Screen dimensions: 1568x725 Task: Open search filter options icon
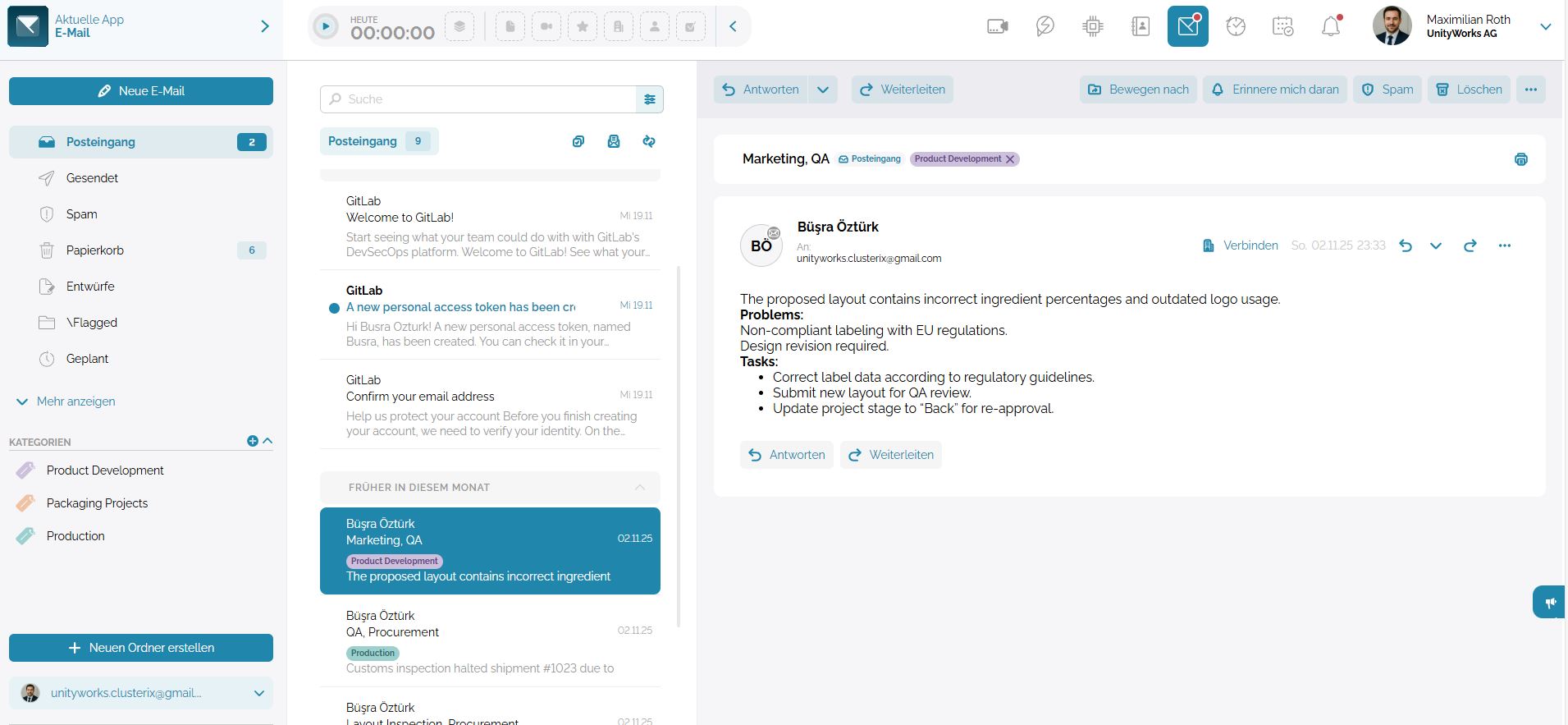tap(650, 99)
